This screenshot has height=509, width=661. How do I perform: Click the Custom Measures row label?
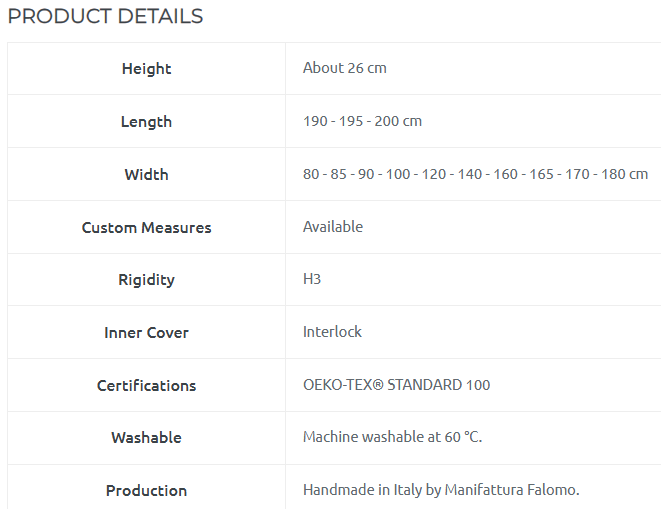point(146,228)
